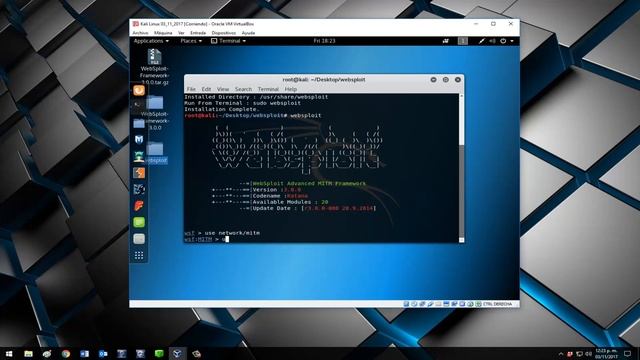Select the websploit folder on desktop
Image resolution: width=640 pixels, height=360 pixels.
tap(155, 153)
